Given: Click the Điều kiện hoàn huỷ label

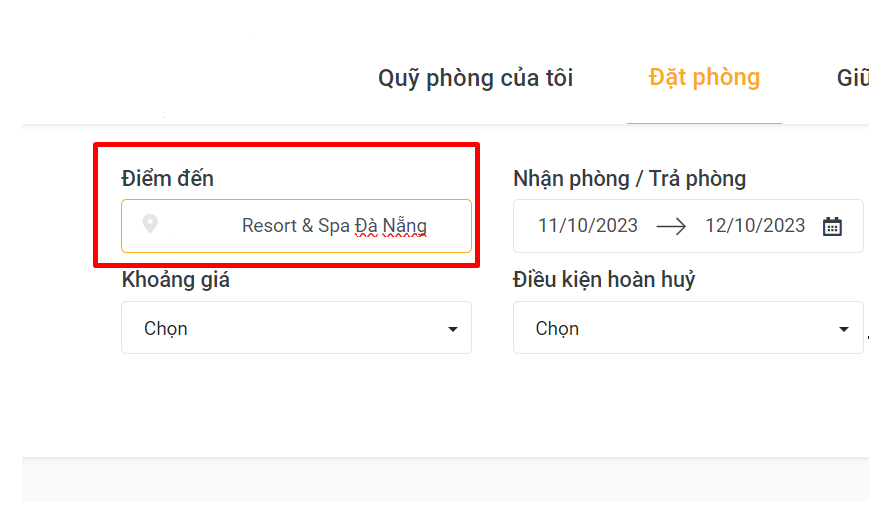Looking at the screenshot, I should coord(604,280).
